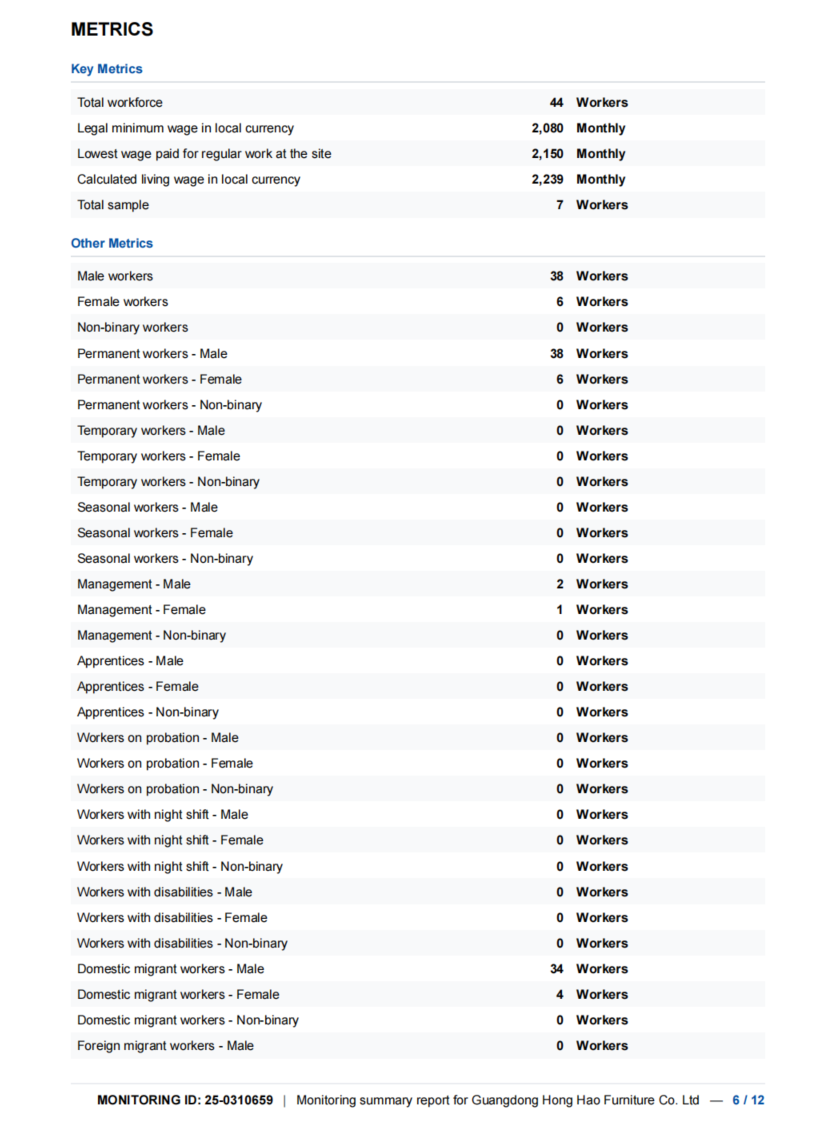The width and height of the screenshot is (829, 1126).
Task: Click the Female workers row label
Action: [x=122, y=302]
